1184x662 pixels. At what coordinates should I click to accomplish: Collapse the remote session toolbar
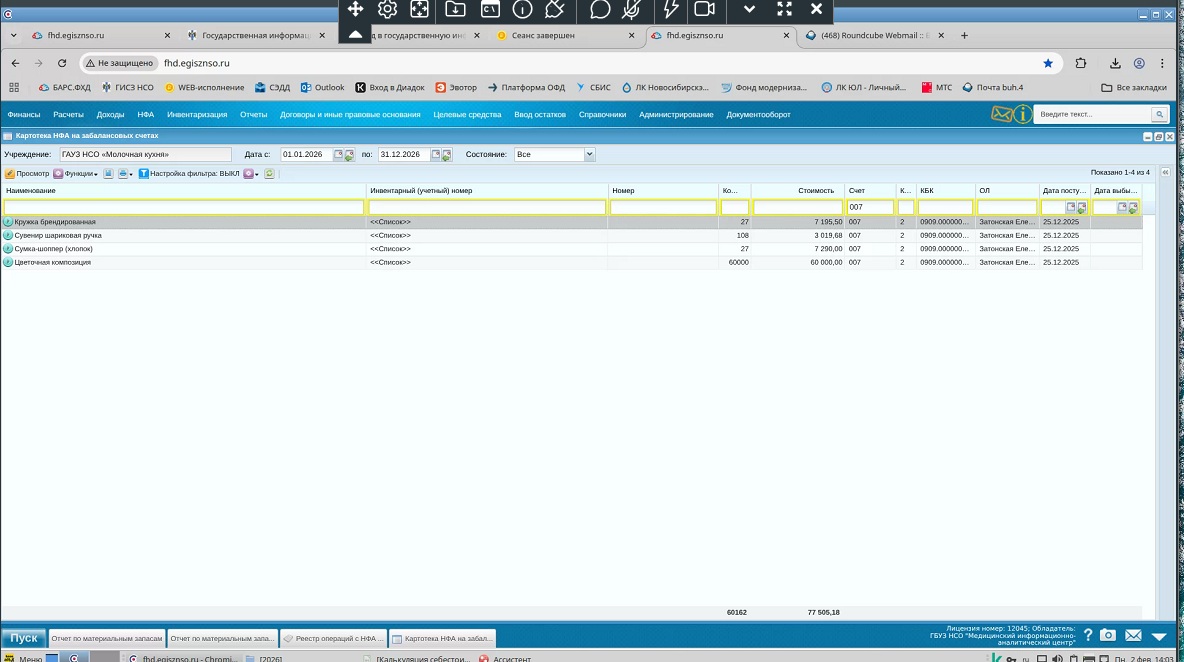(355, 34)
